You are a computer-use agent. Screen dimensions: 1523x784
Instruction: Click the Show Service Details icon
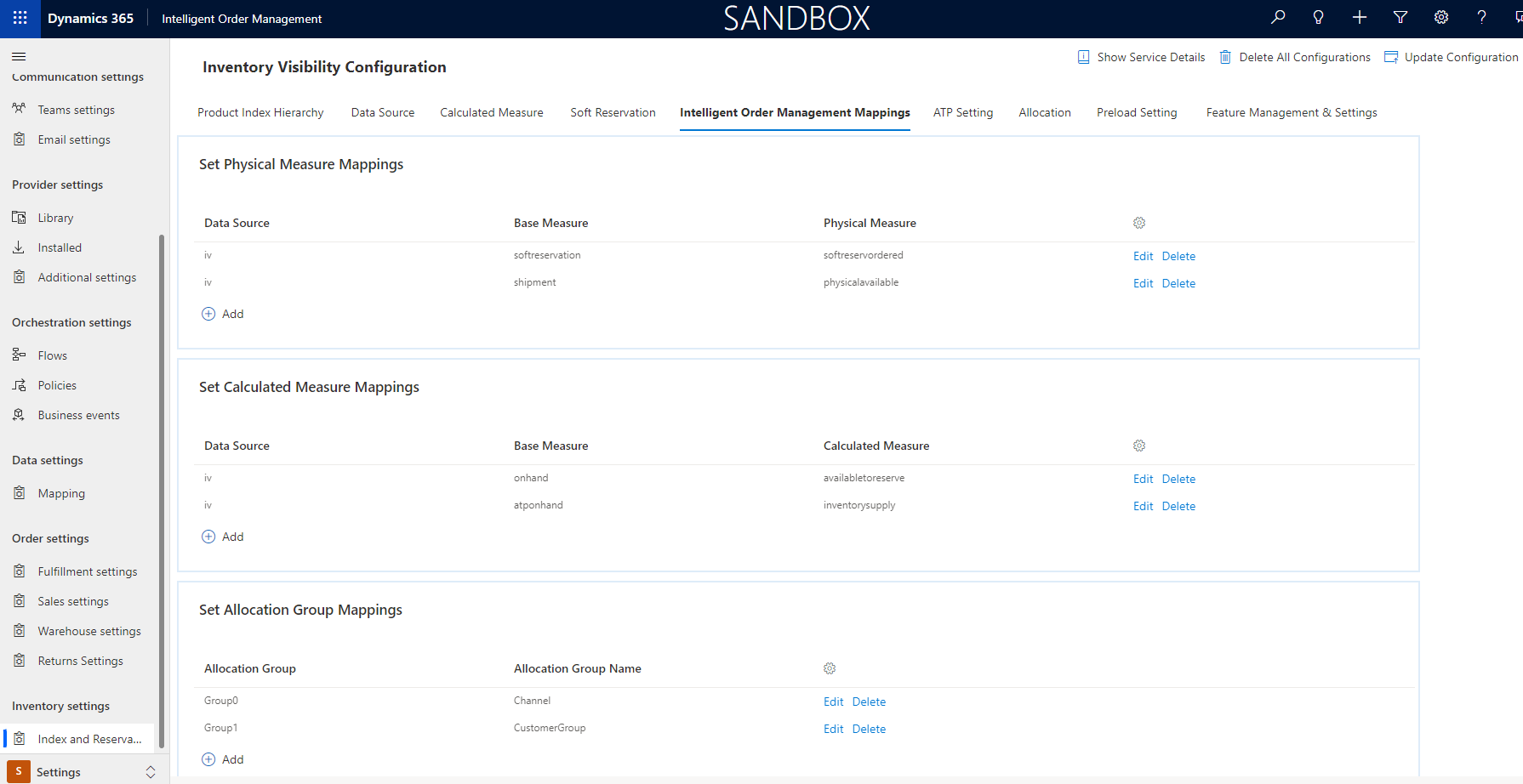tap(1083, 57)
